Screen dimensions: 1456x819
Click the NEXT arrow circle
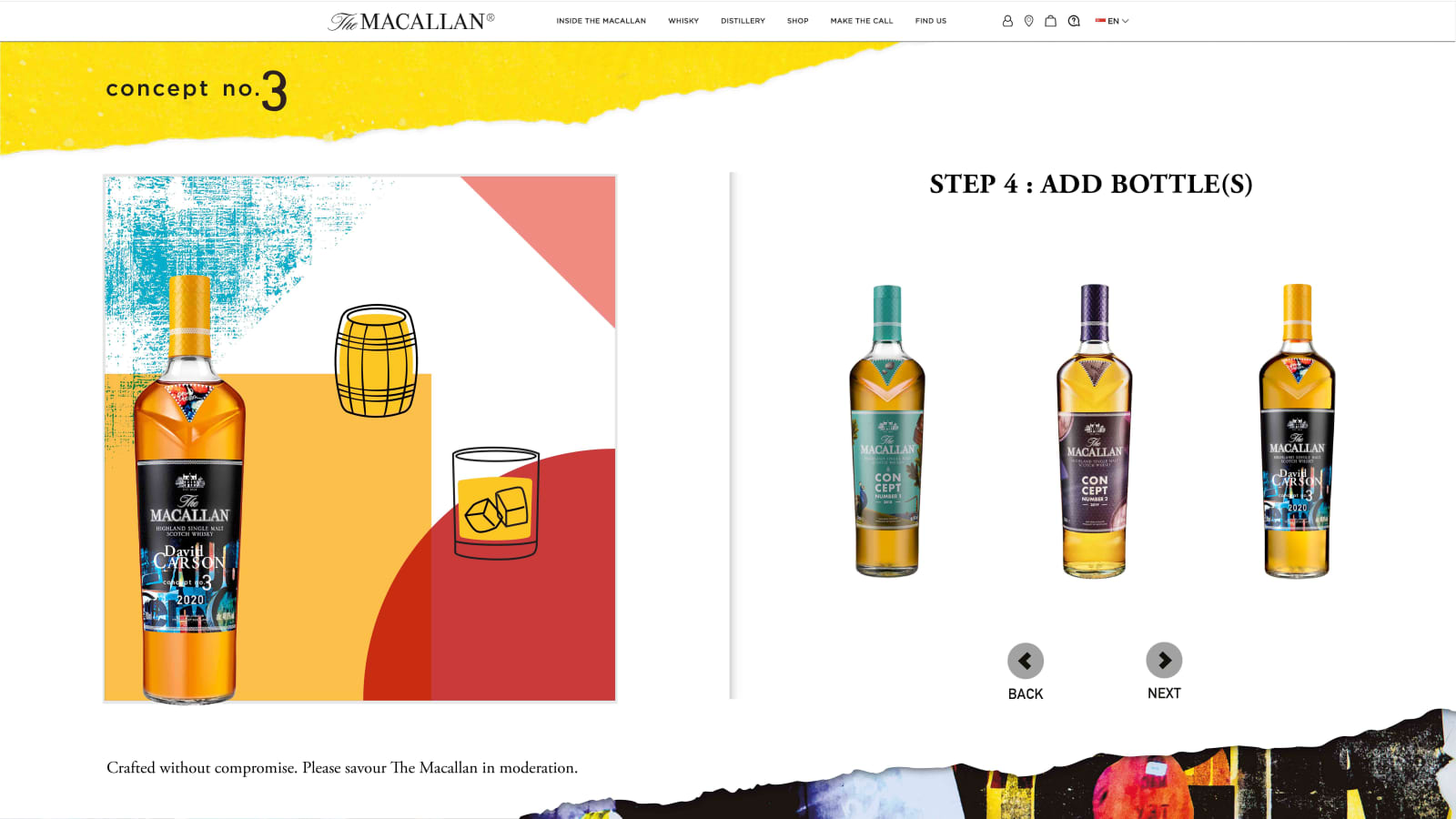click(x=1164, y=661)
